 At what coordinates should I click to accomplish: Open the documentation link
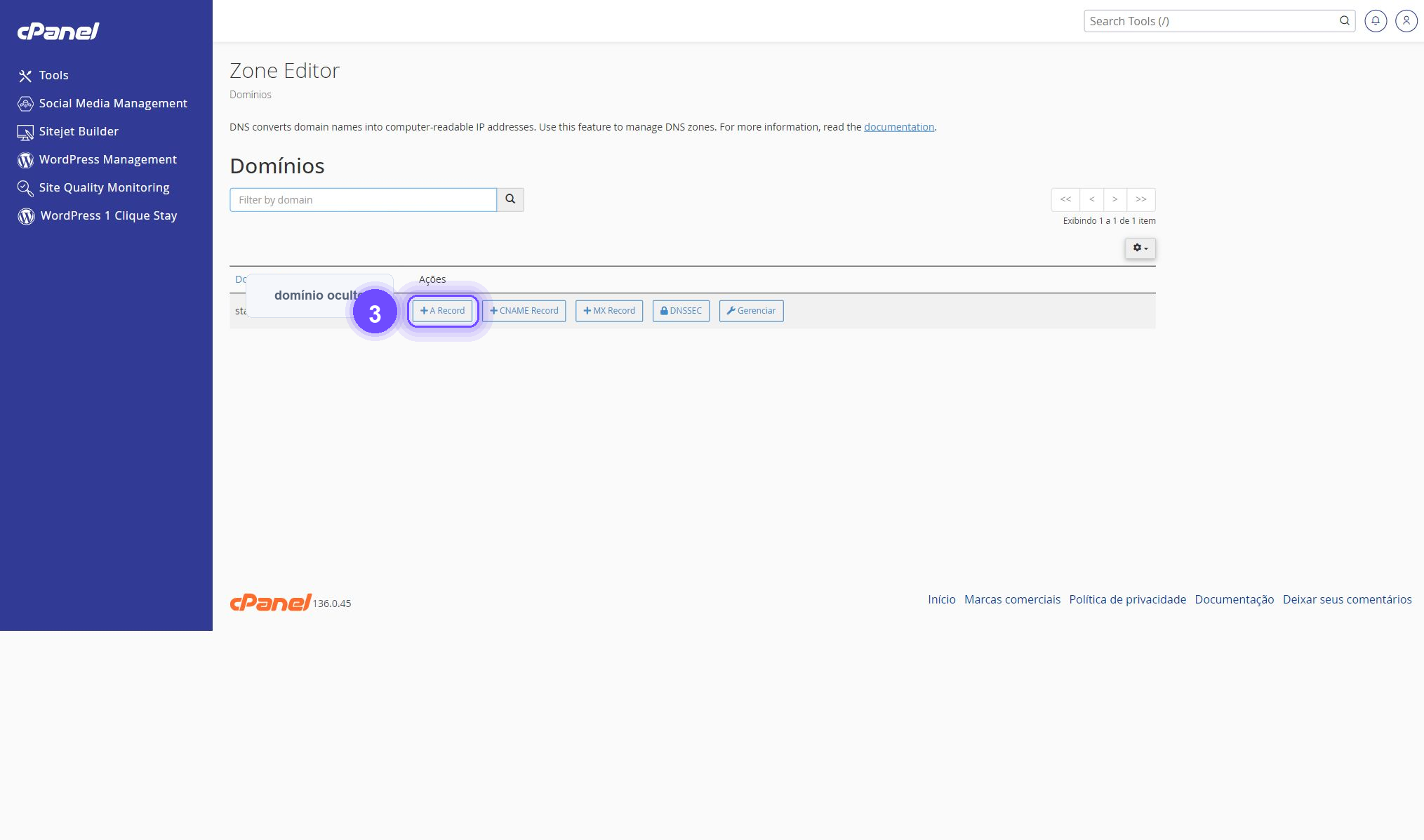(x=899, y=127)
